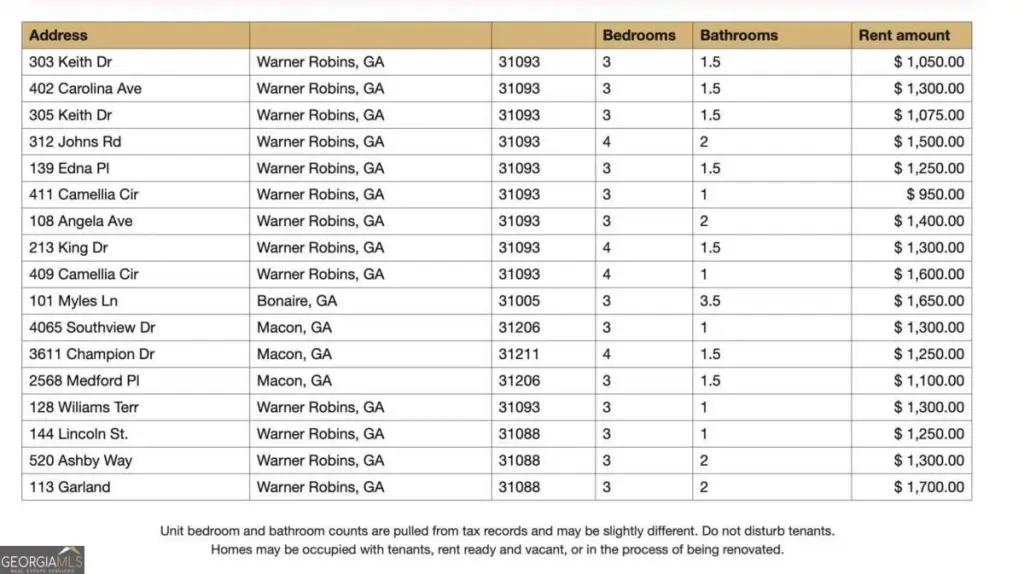Image resolution: width=1024 pixels, height=574 pixels.
Task: Click the 312 Johns Rd address cell
Action: click(x=76, y=142)
